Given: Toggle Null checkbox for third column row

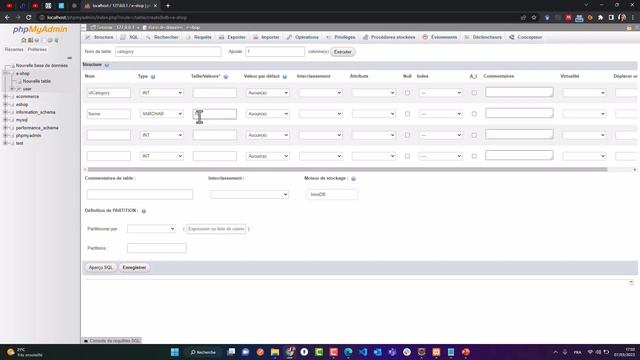Looking at the screenshot, I should pyautogui.click(x=407, y=135).
